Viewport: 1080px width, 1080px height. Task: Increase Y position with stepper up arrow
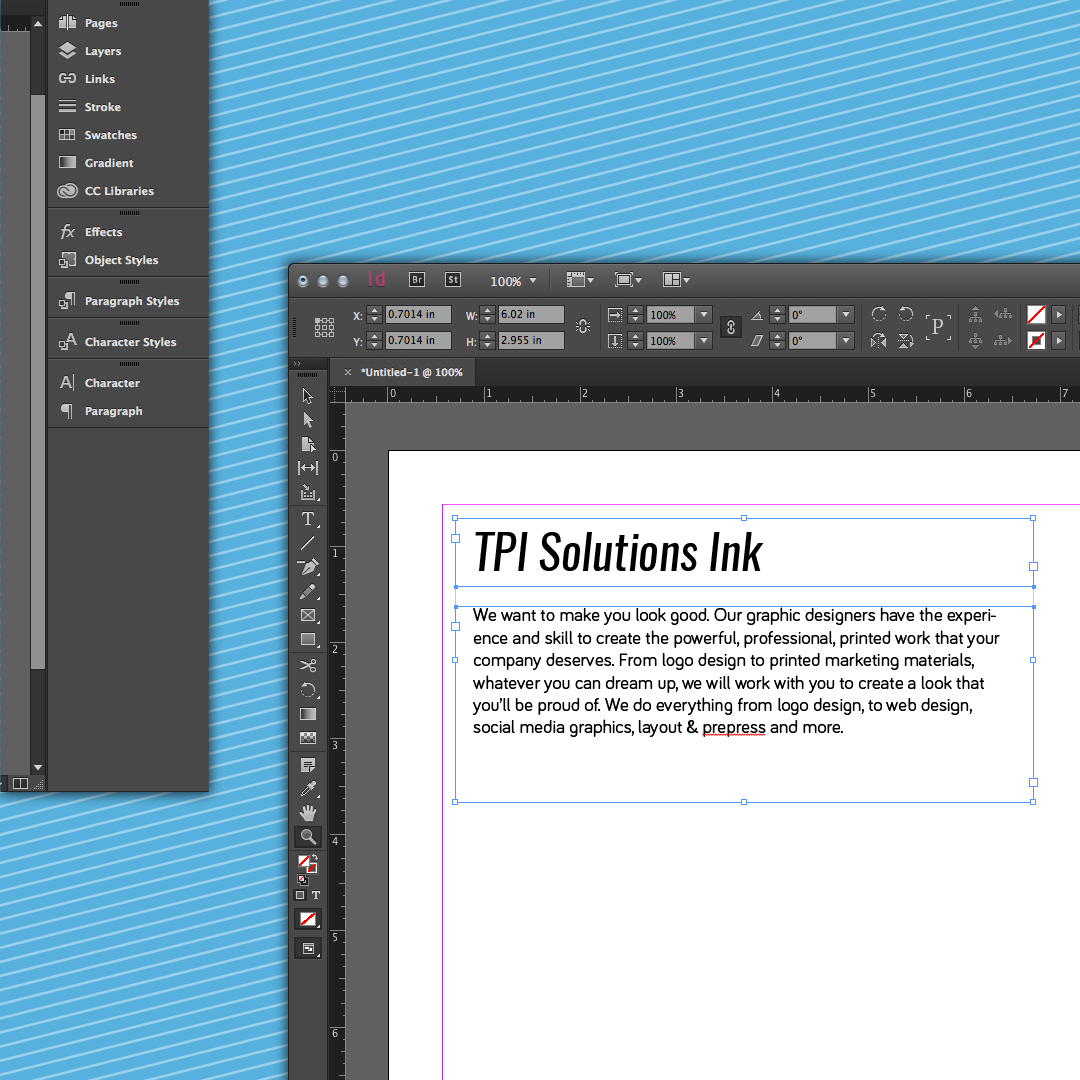coord(375,335)
